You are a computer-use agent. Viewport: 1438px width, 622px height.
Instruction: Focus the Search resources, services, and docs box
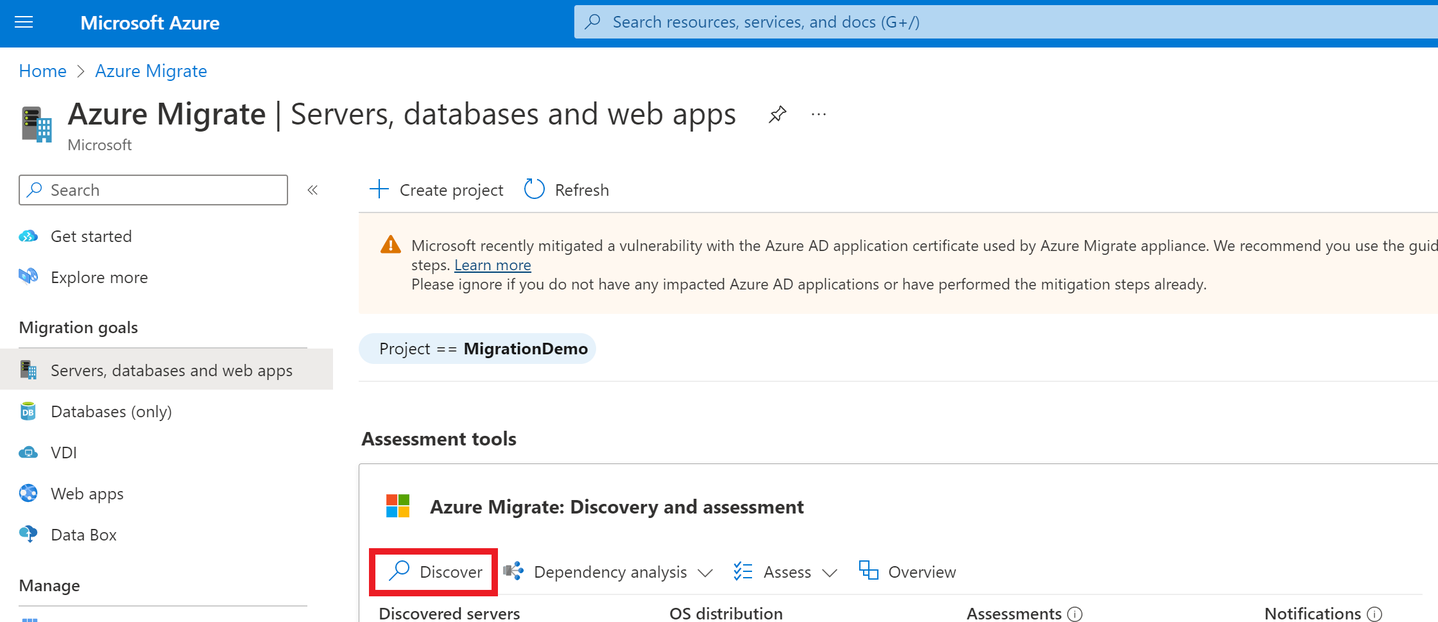click(1005, 22)
